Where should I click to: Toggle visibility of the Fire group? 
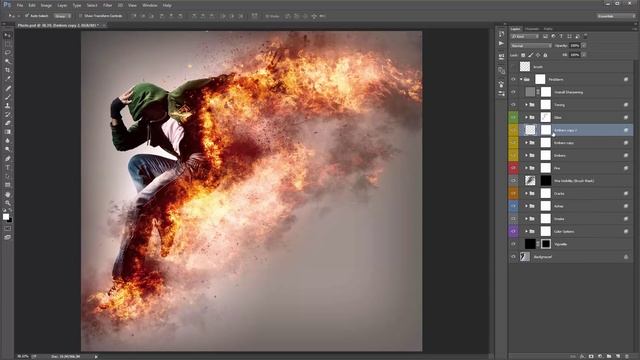pyautogui.click(x=513, y=168)
